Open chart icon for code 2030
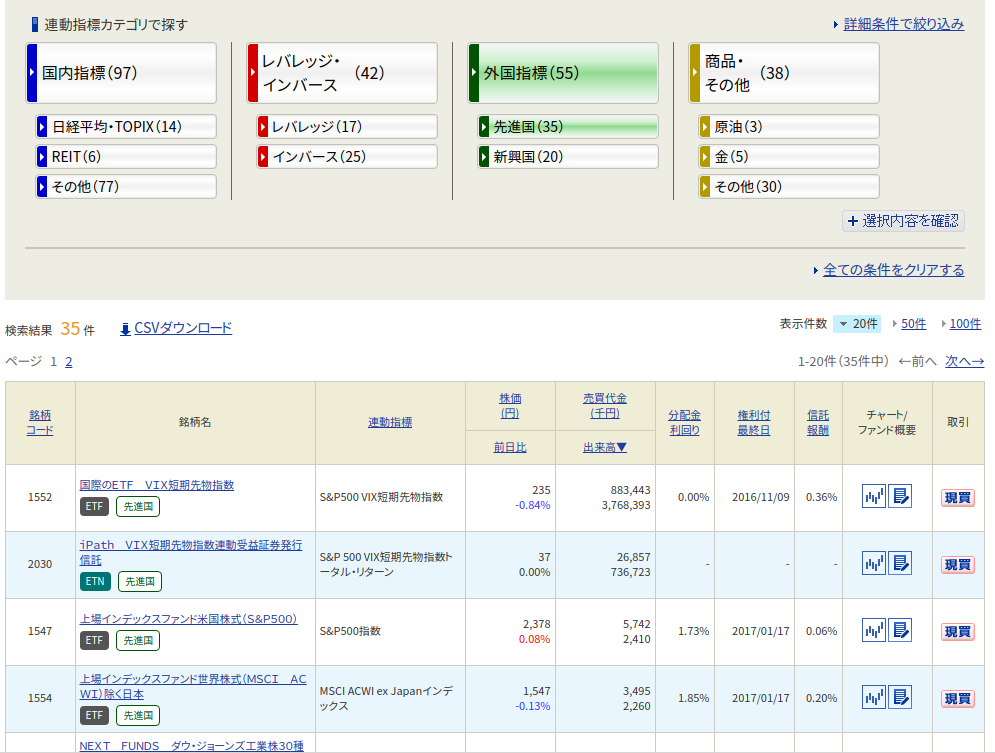The width and height of the screenshot is (995, 753). click(x=874, y=563)
